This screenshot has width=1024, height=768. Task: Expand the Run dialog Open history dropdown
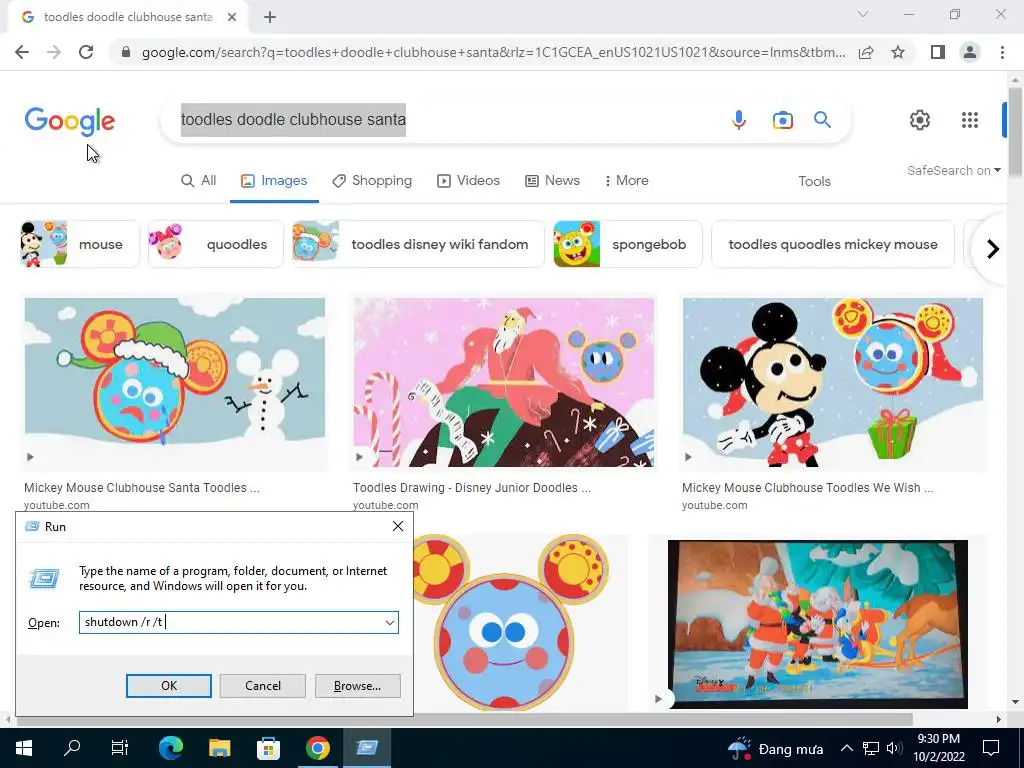click(x=390, y=622)
